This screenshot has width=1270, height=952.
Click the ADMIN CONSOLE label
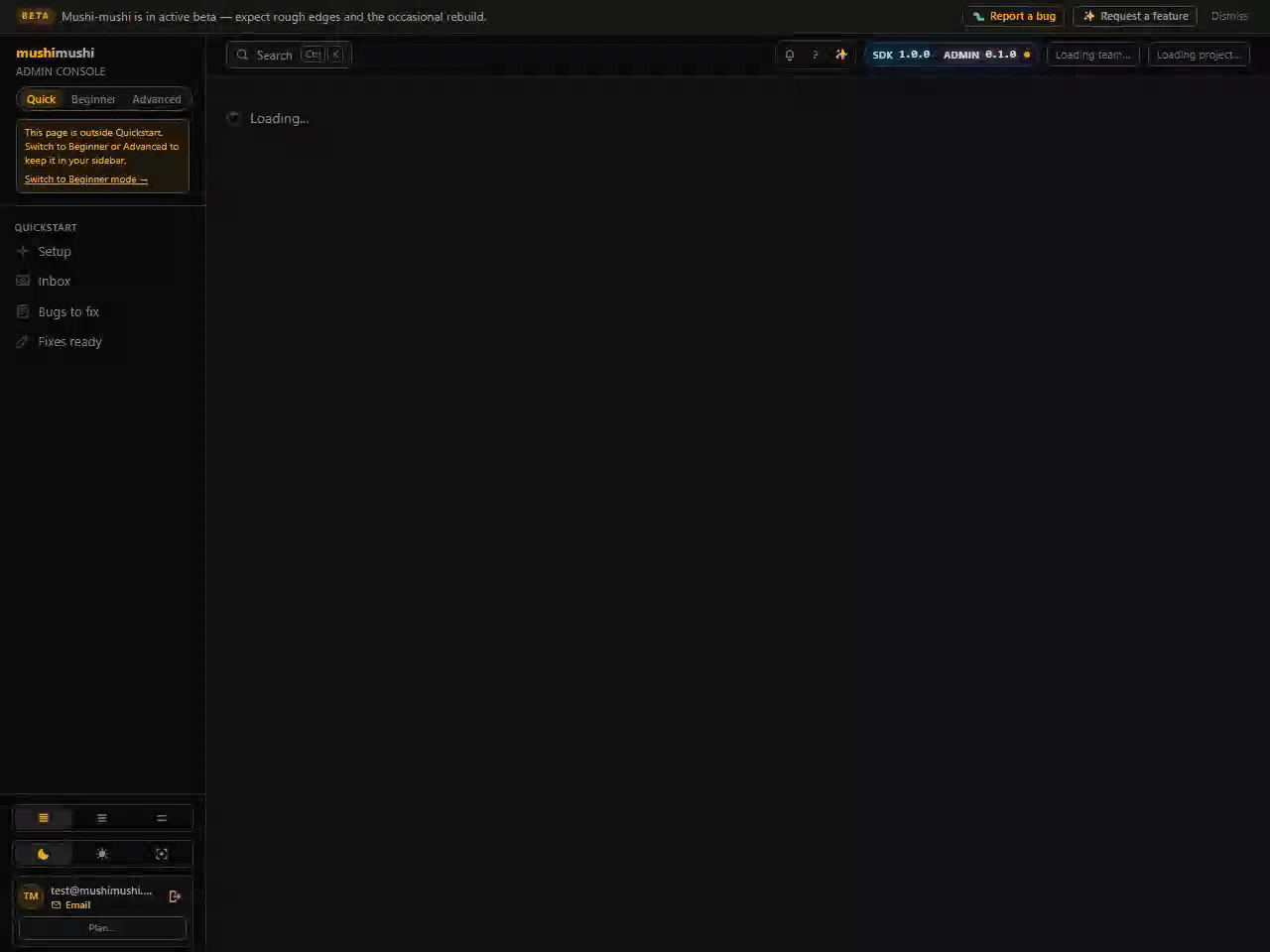[x=61, y=71]
